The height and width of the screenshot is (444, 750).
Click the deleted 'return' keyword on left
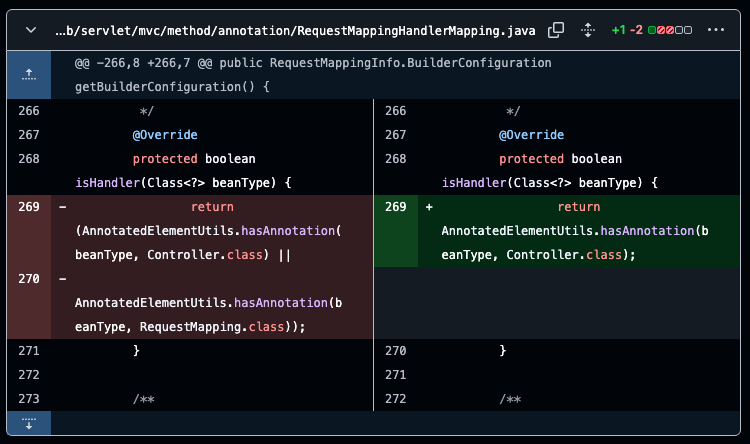(x=212, y=207)
